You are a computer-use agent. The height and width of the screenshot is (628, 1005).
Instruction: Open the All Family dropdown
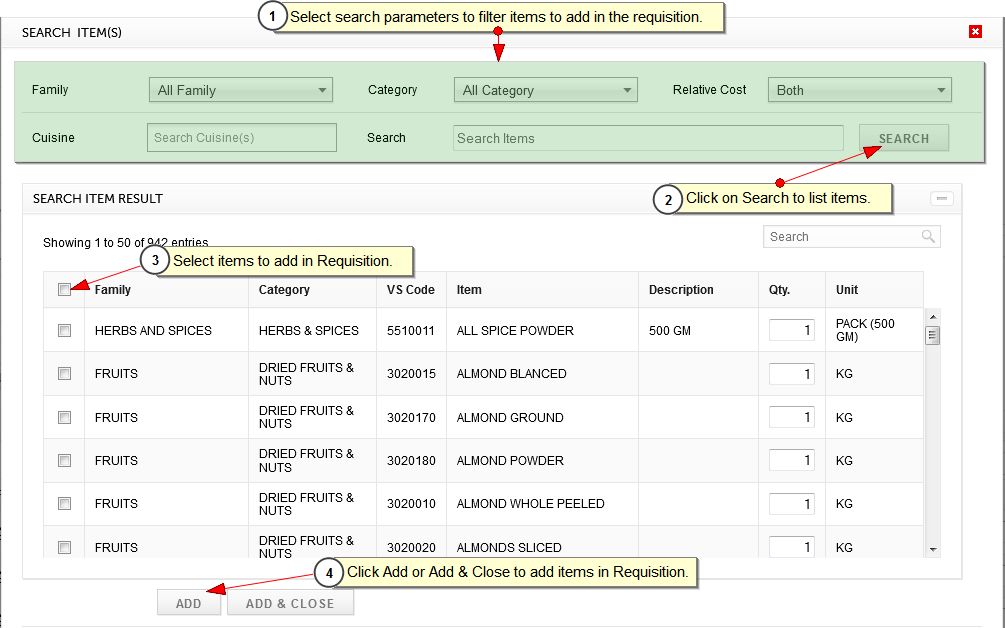241,90
